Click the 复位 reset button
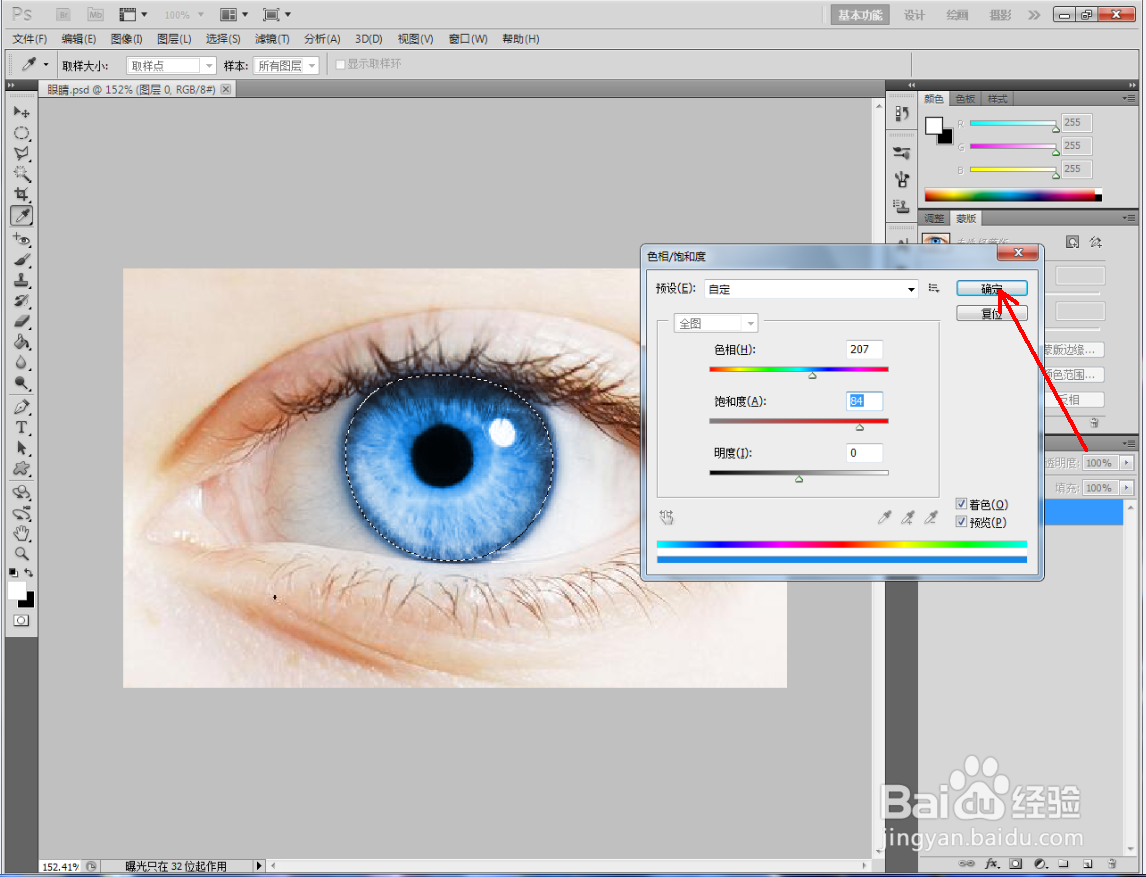The height and width of the screenshot is (877, 1146). 992,314
